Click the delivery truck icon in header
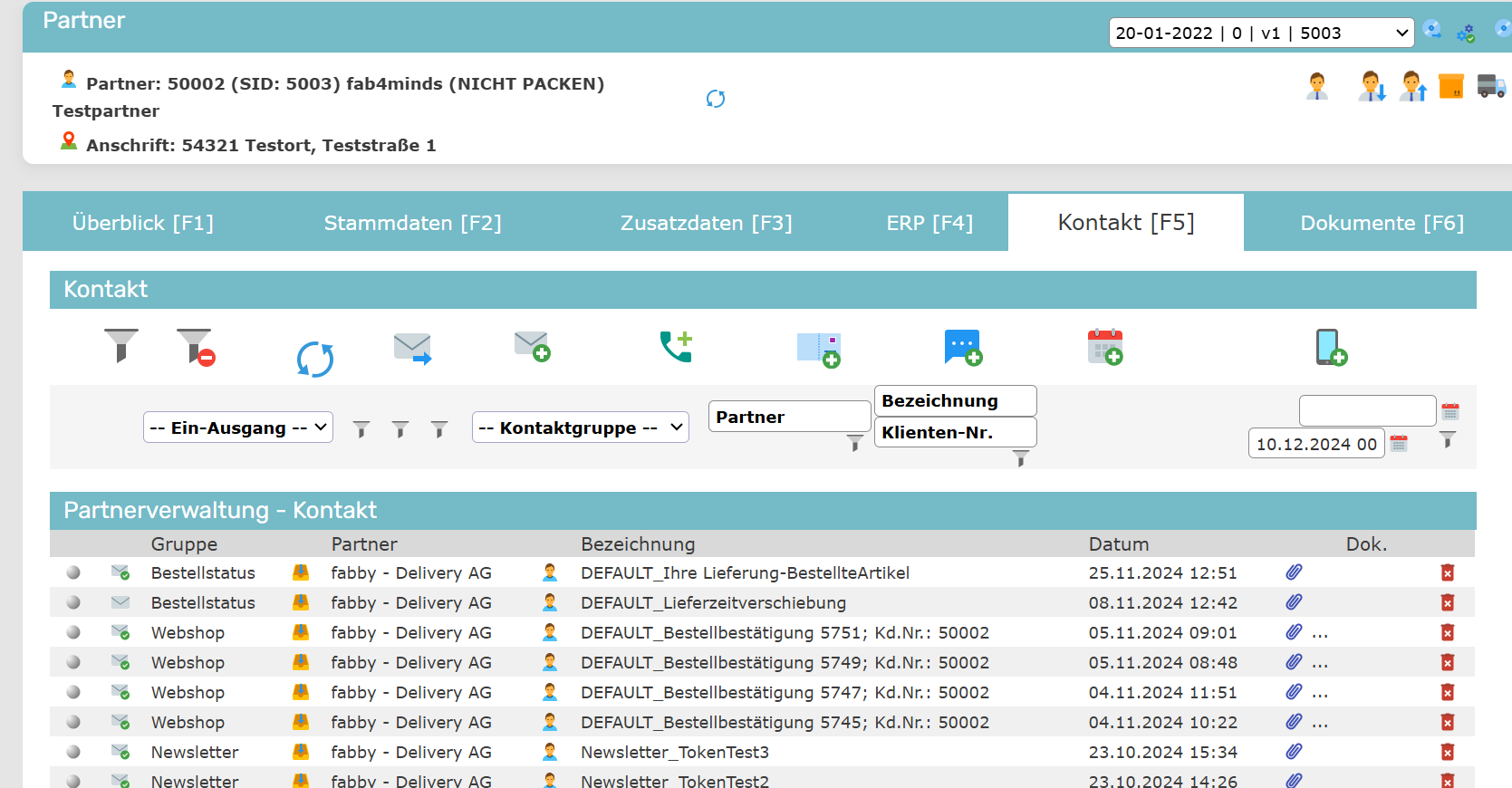Screen dimensions: 1512x788 tap(1490, 86)
